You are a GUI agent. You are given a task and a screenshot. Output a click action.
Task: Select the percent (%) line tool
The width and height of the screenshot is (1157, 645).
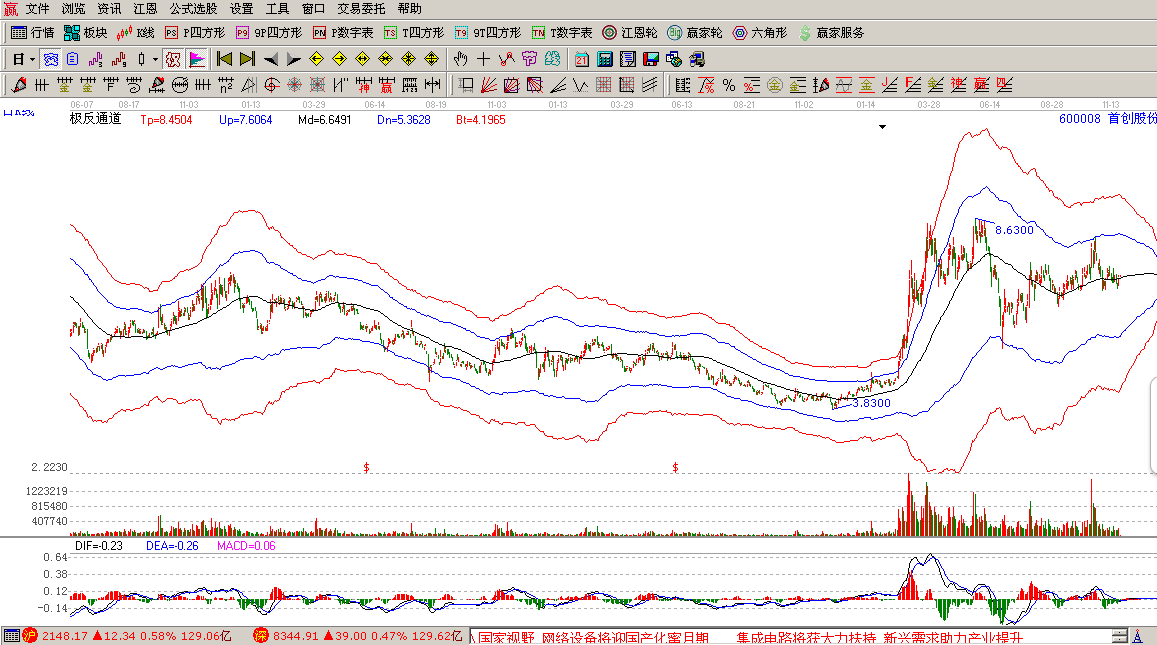(x=728, y=85)
